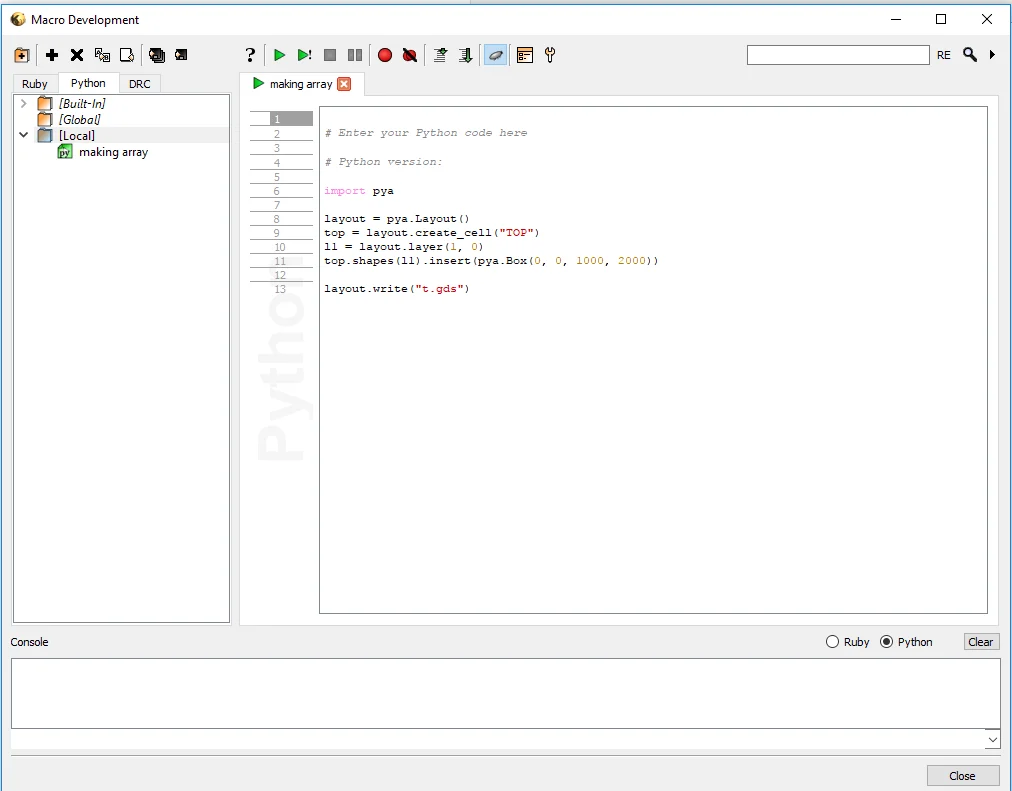Close the making array tab

point(344,84)
